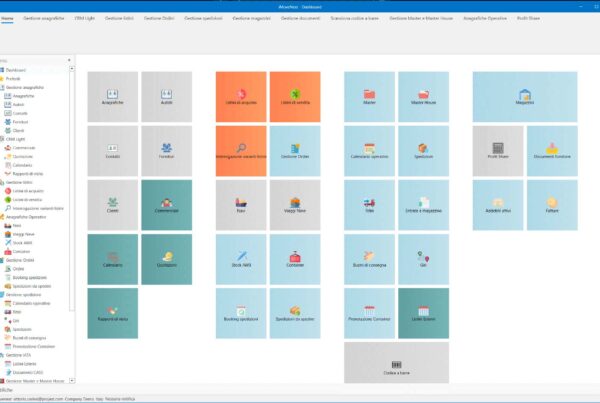Open the Addebiti attivi tile
This screenshot has height=403, width=600.
pyautogui.click(x=498, y=205)
